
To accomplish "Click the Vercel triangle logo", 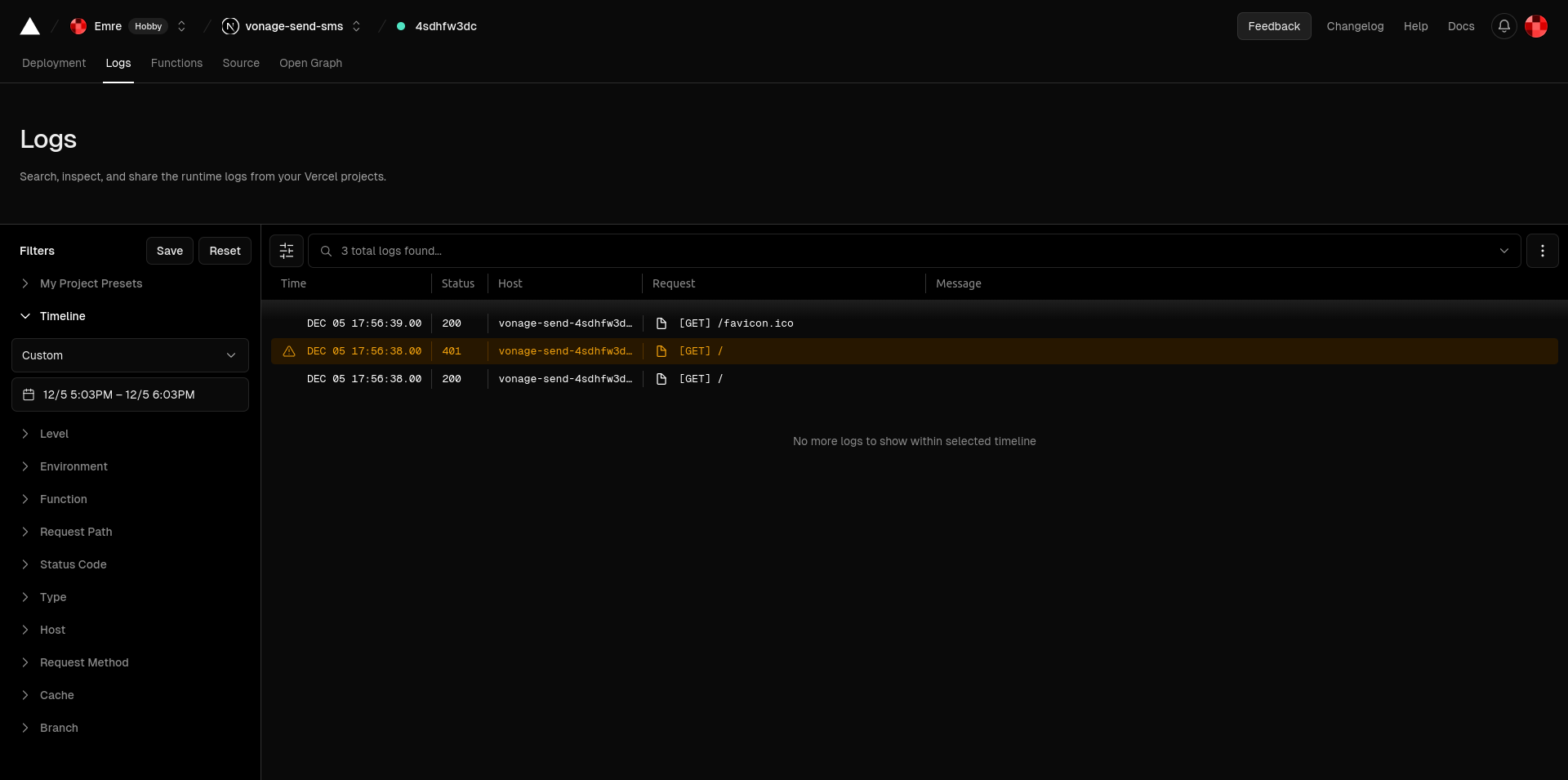I will coord(30,26).
